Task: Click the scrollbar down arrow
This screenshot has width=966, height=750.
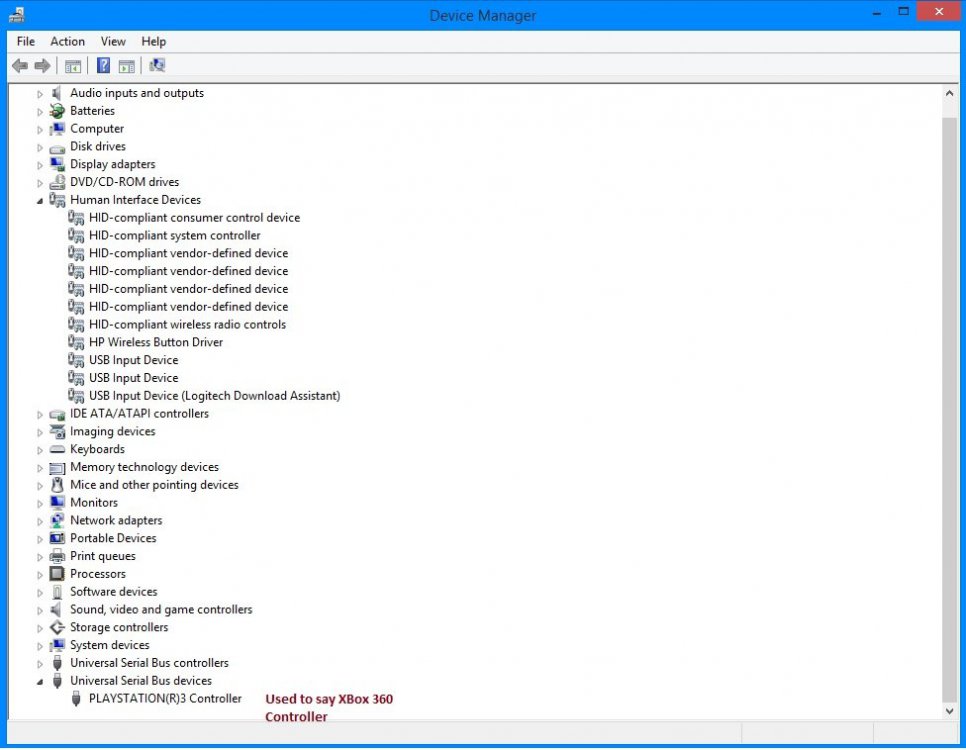Action: [x=950, y=710]
